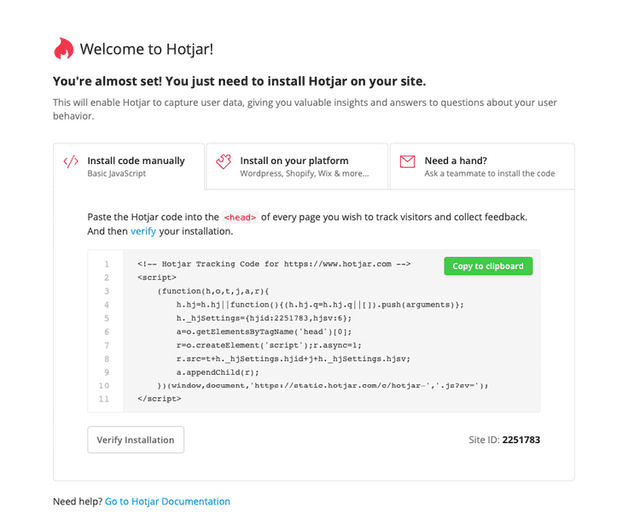Image resolution: width=640 pixels, height=526 pixels.
Task: Click the Basic JavaScript subtitle
Action: click(x=116, y=173)
